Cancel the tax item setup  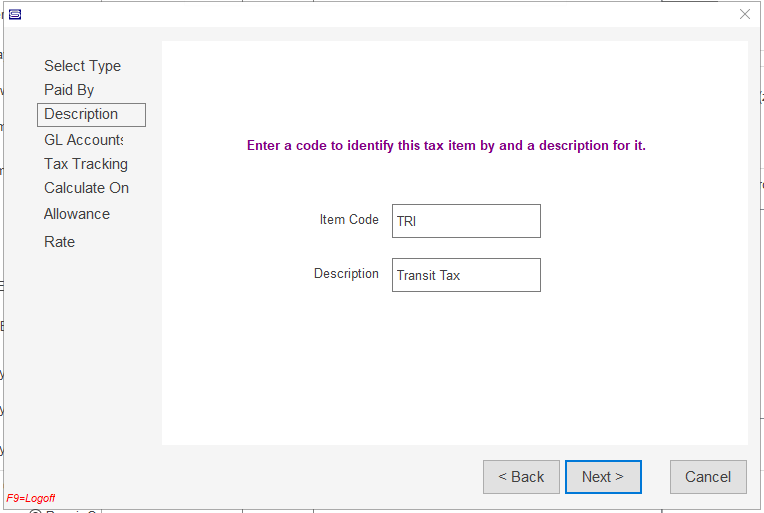[708, 477]
